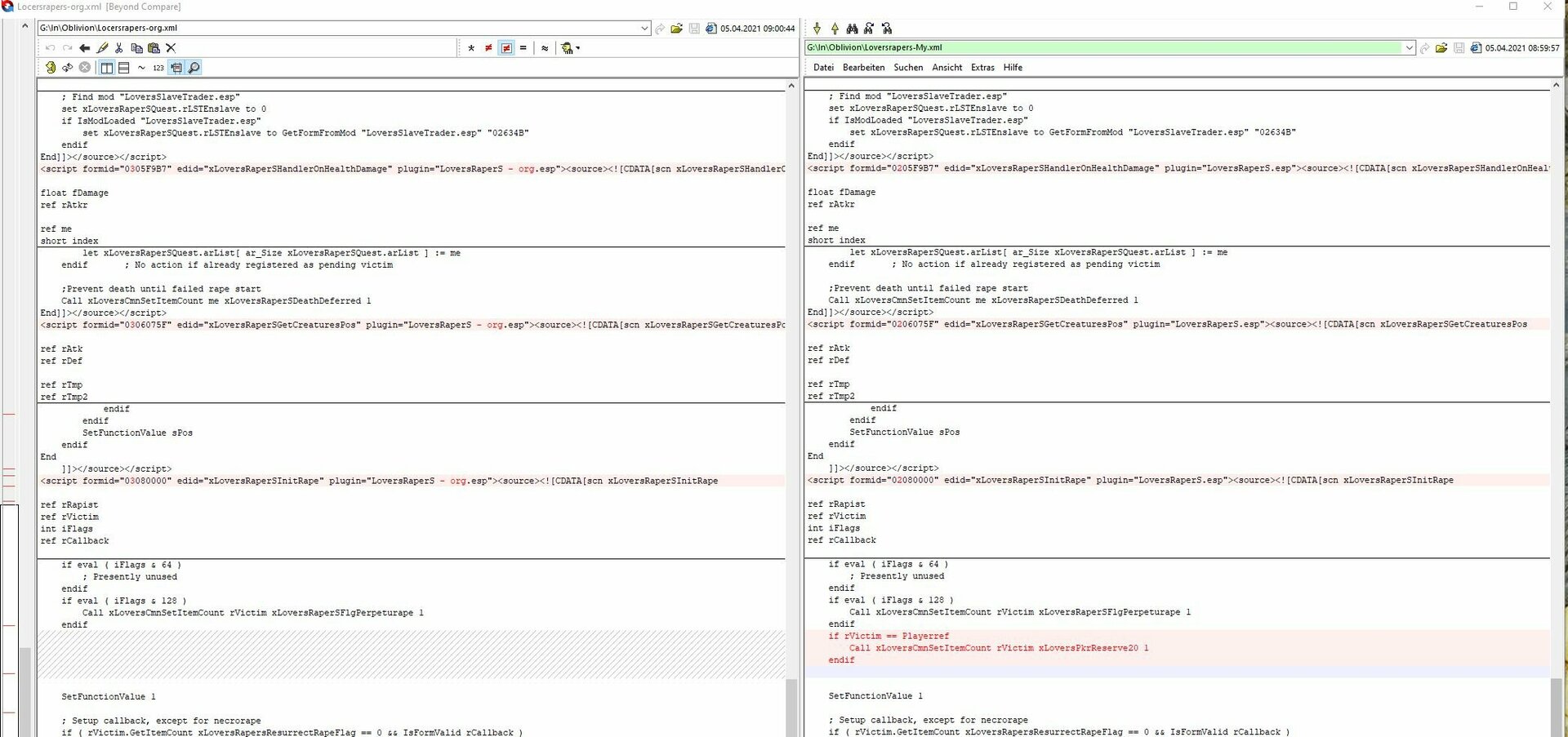The width and height of the screenshot is (1568, 737).
Task: Toggle the tilde visible-whitespace button
Action: (141, 68)
